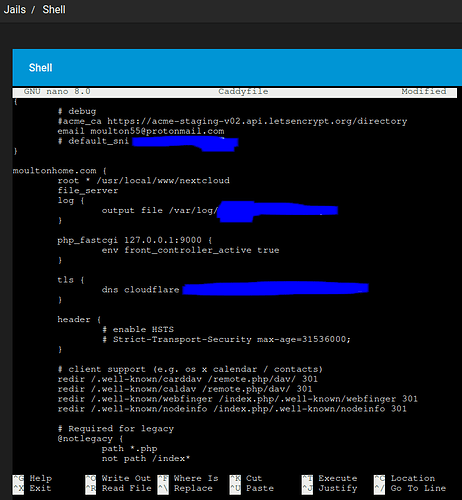The image size is (462, 500).
Task: Click the Shell breadcrumb item
Action: [x=54, y=9]
